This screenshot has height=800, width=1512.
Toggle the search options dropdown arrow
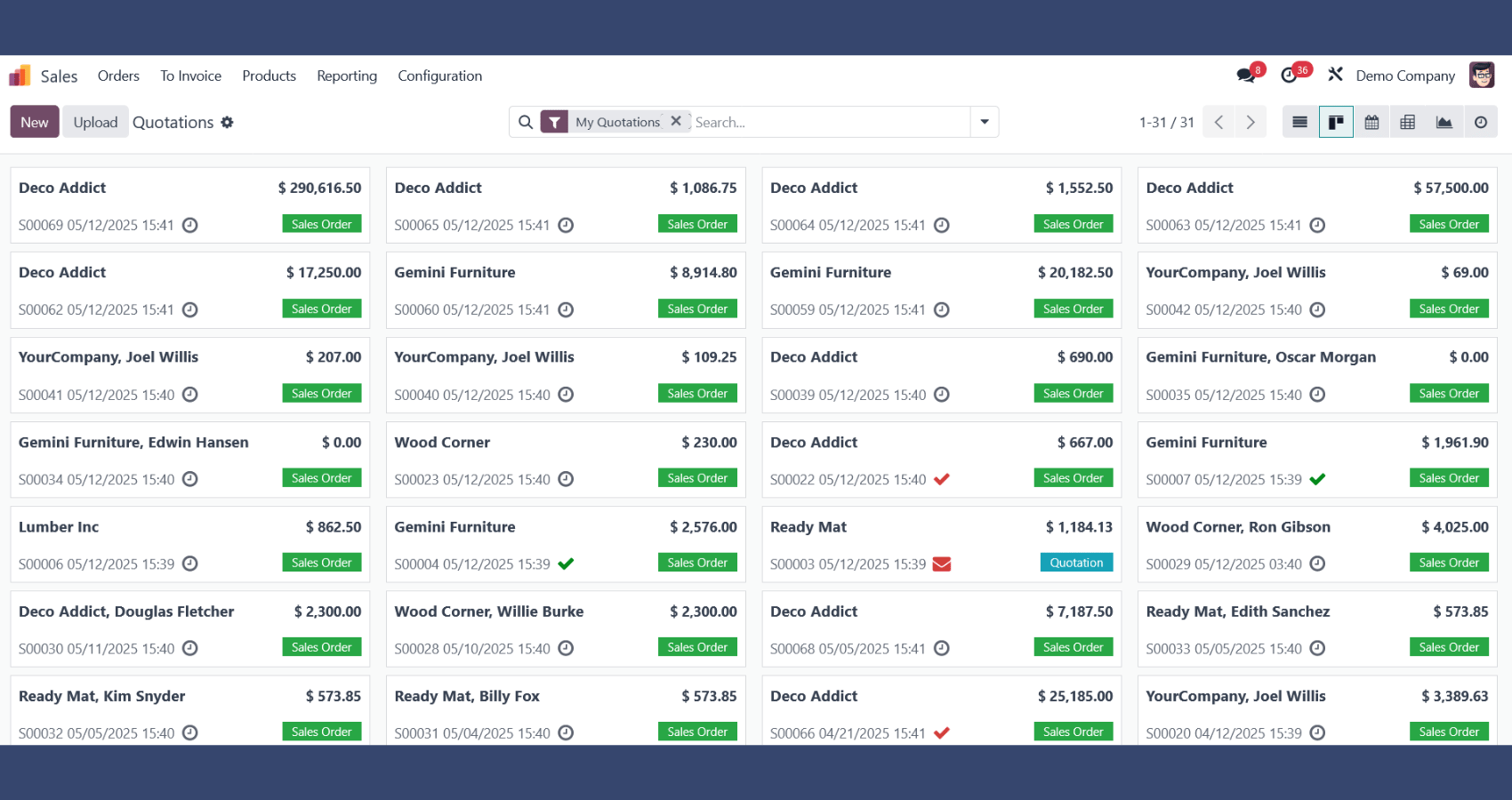985,122
